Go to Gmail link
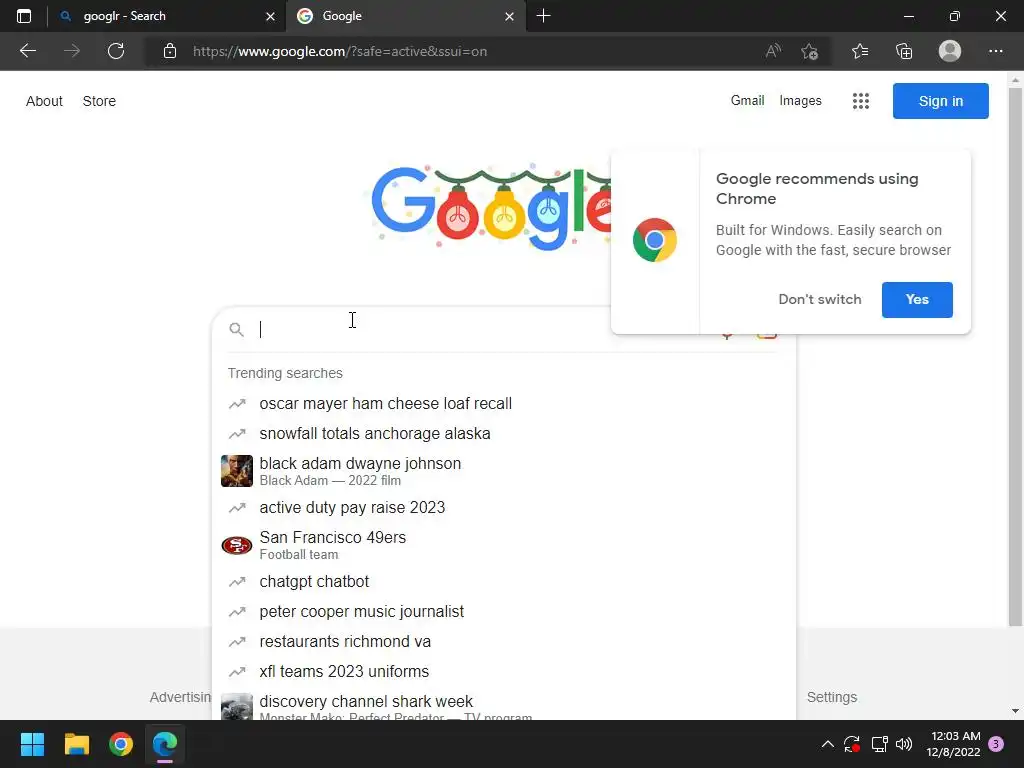Image resolution: width=1024 pixels, height=768 pixels. coord(747,101)
